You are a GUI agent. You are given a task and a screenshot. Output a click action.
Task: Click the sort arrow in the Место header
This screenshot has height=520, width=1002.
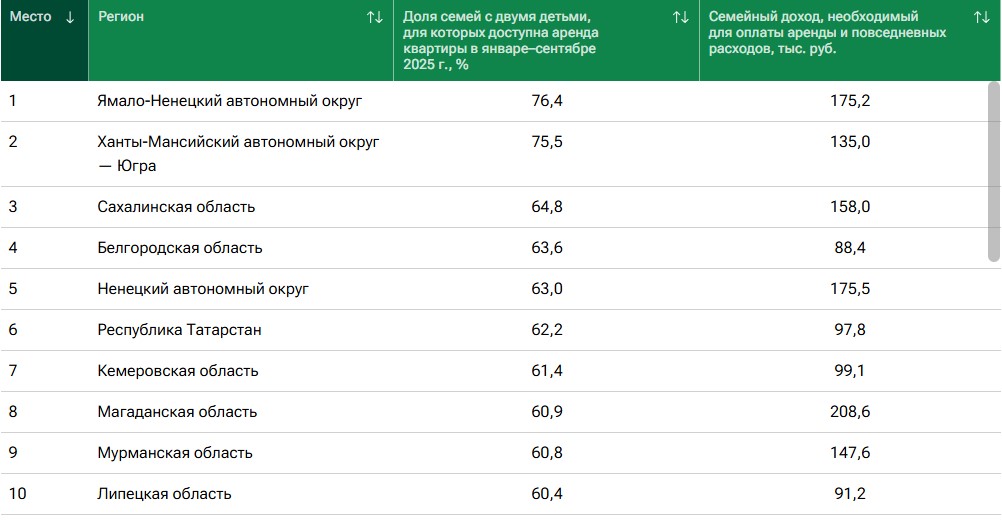pyautogui.click(x=69, y=17)
